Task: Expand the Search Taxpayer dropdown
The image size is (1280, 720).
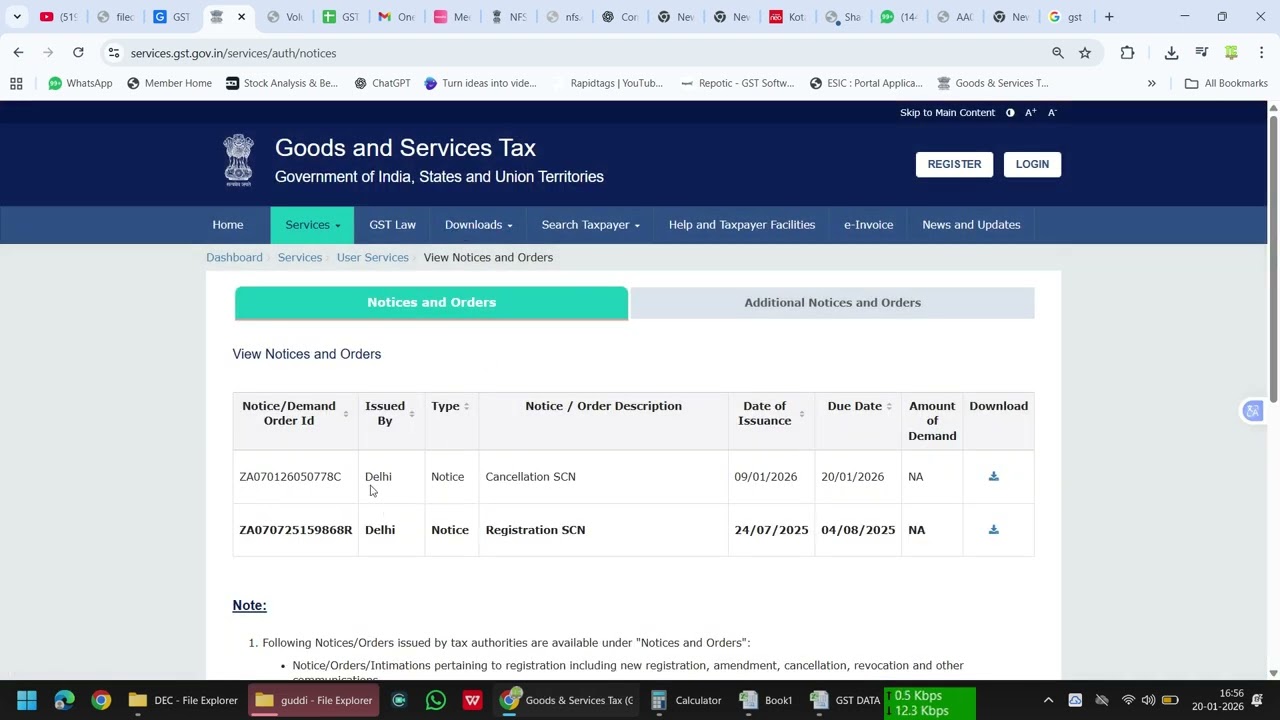Action: point(590,225)
